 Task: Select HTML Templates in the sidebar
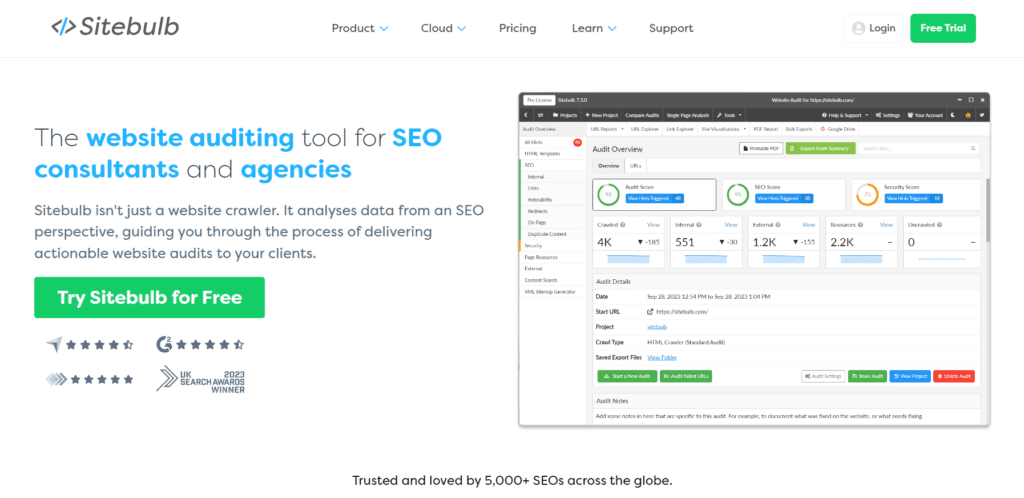pos(552,153)
